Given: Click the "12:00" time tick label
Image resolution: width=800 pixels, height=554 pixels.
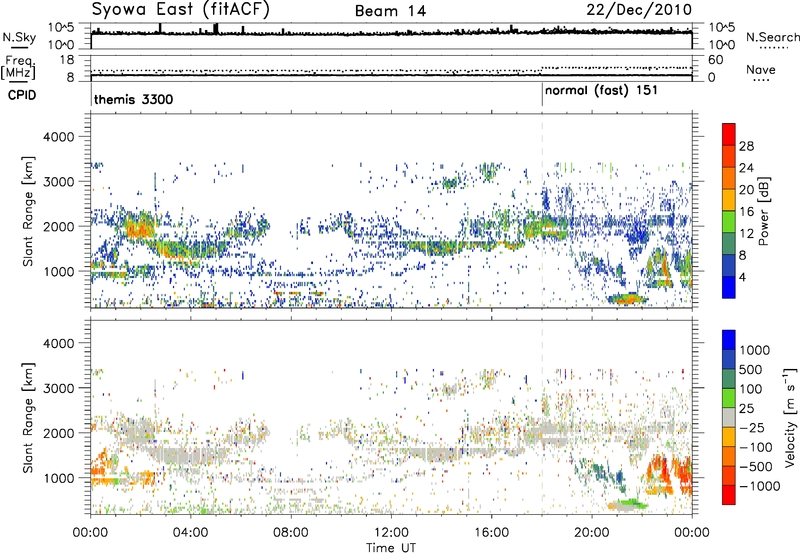Looking at the screenshot, I should click(391, 533).
